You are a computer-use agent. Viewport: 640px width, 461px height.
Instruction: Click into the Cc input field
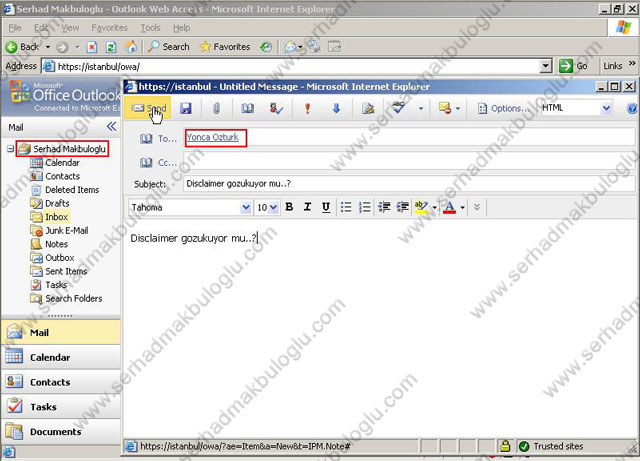[x=409, y=162]
